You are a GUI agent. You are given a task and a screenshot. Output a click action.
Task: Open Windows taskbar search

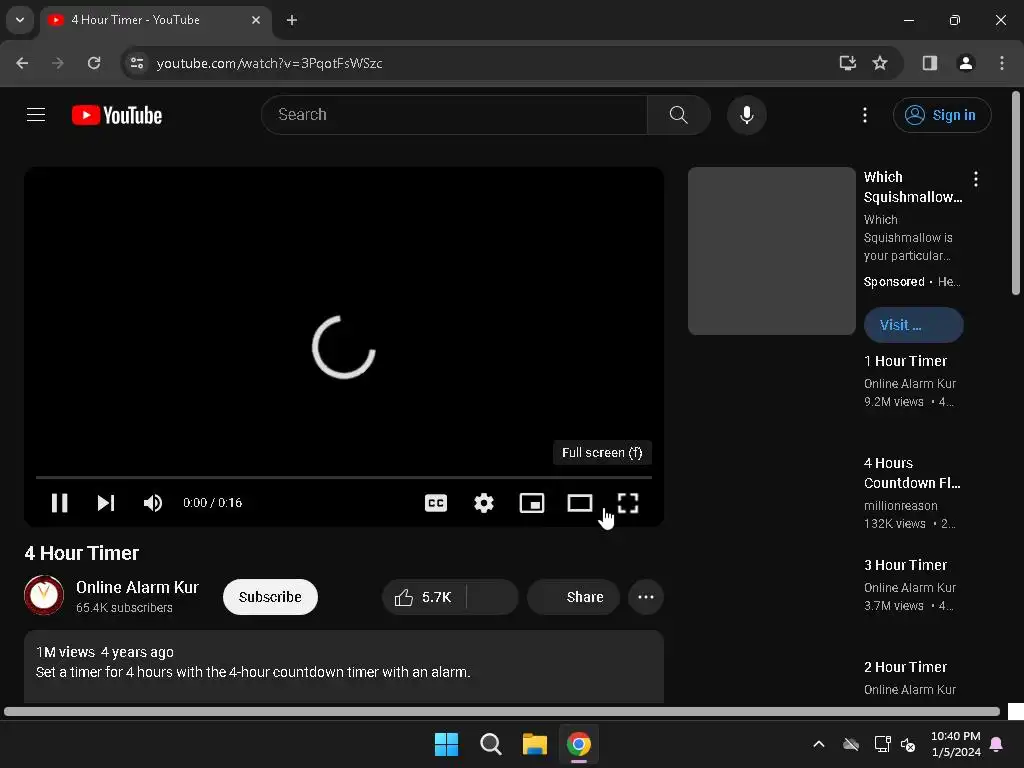click(x=490, y=744)
